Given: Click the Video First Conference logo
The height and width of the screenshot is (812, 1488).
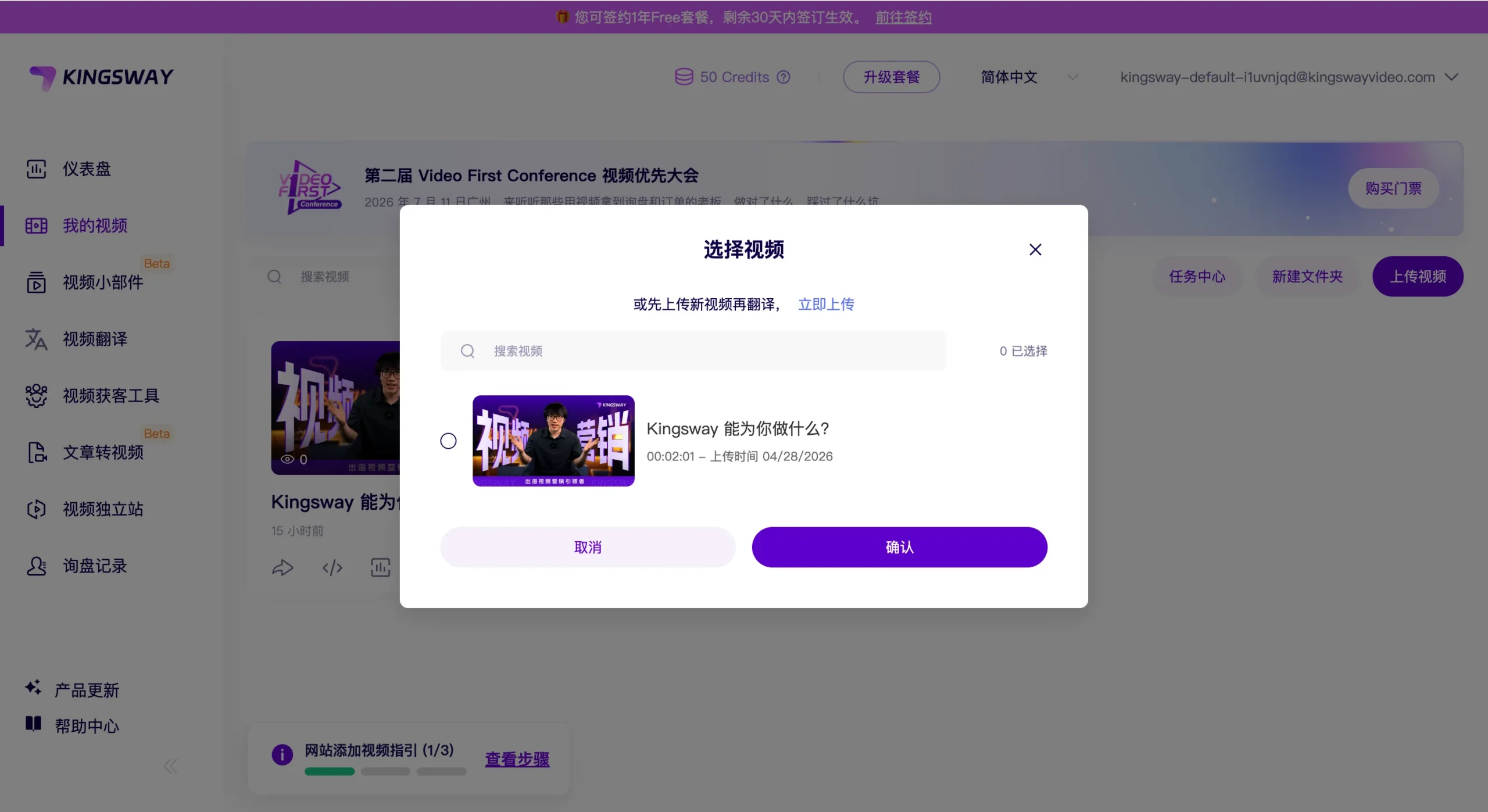Looking at the screenshot, I should 309,187.
